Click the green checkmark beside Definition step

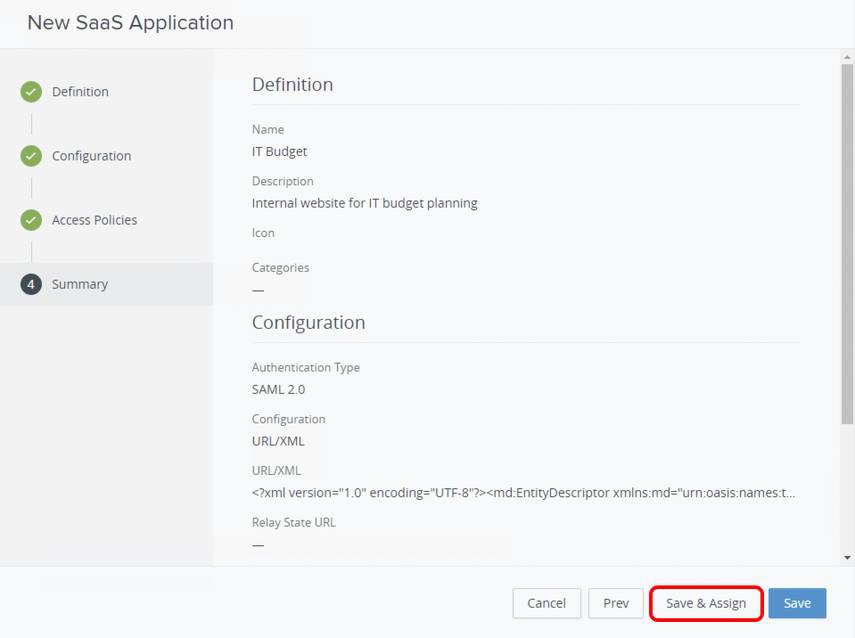pyautogui.click(x=30, y=91)
